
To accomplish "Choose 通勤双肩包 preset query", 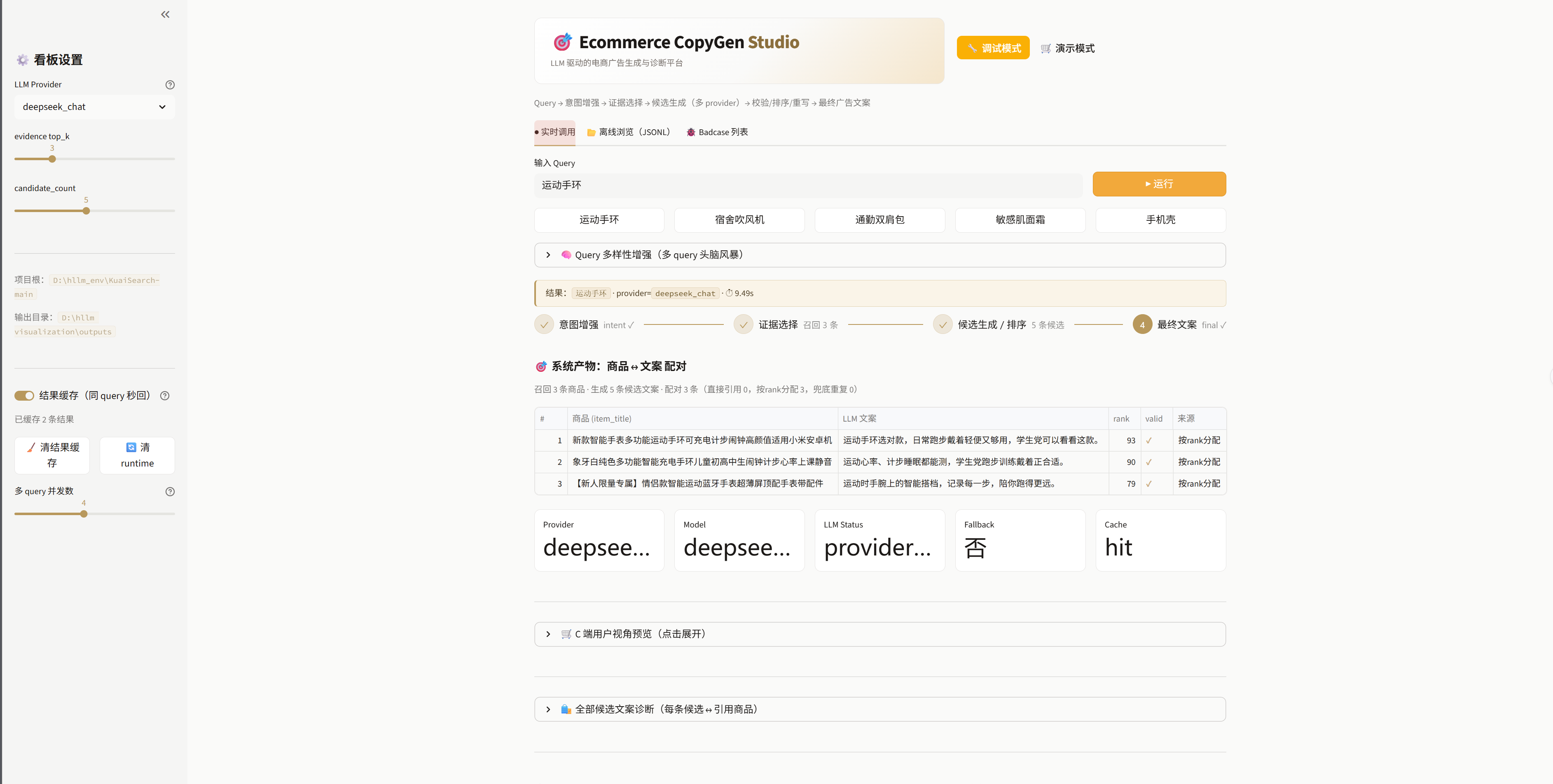I will coord(879,220).
